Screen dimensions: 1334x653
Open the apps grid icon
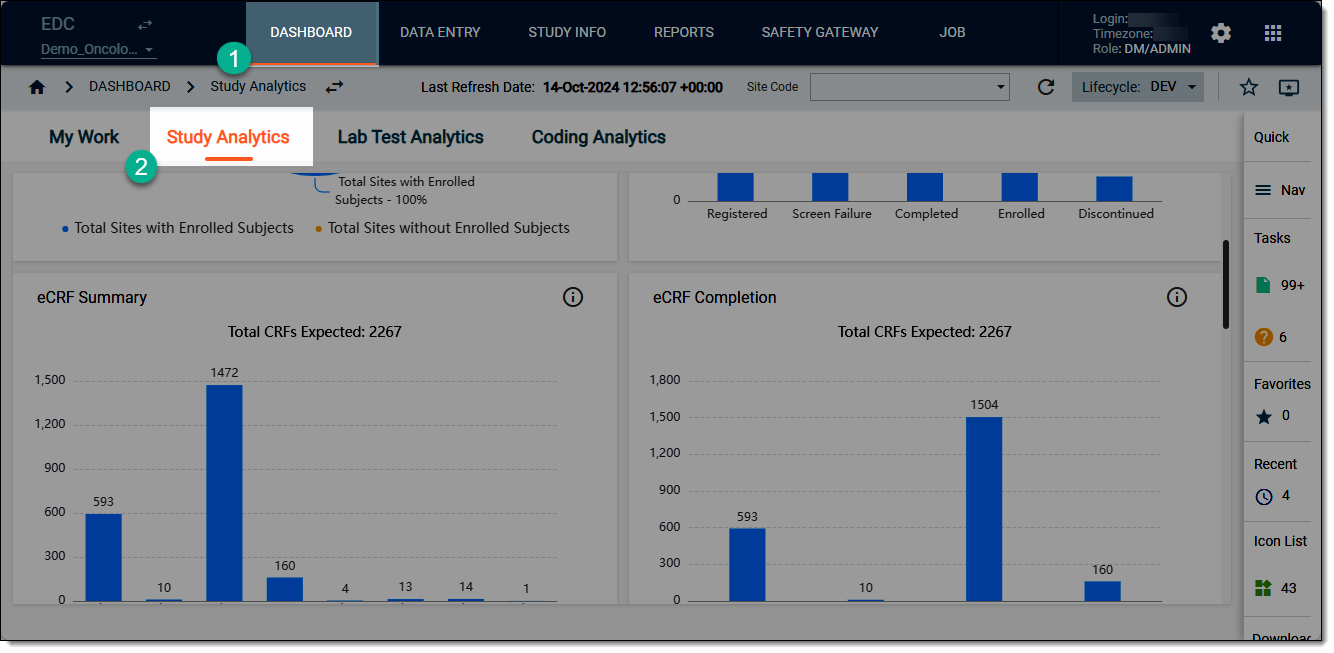1273,33
